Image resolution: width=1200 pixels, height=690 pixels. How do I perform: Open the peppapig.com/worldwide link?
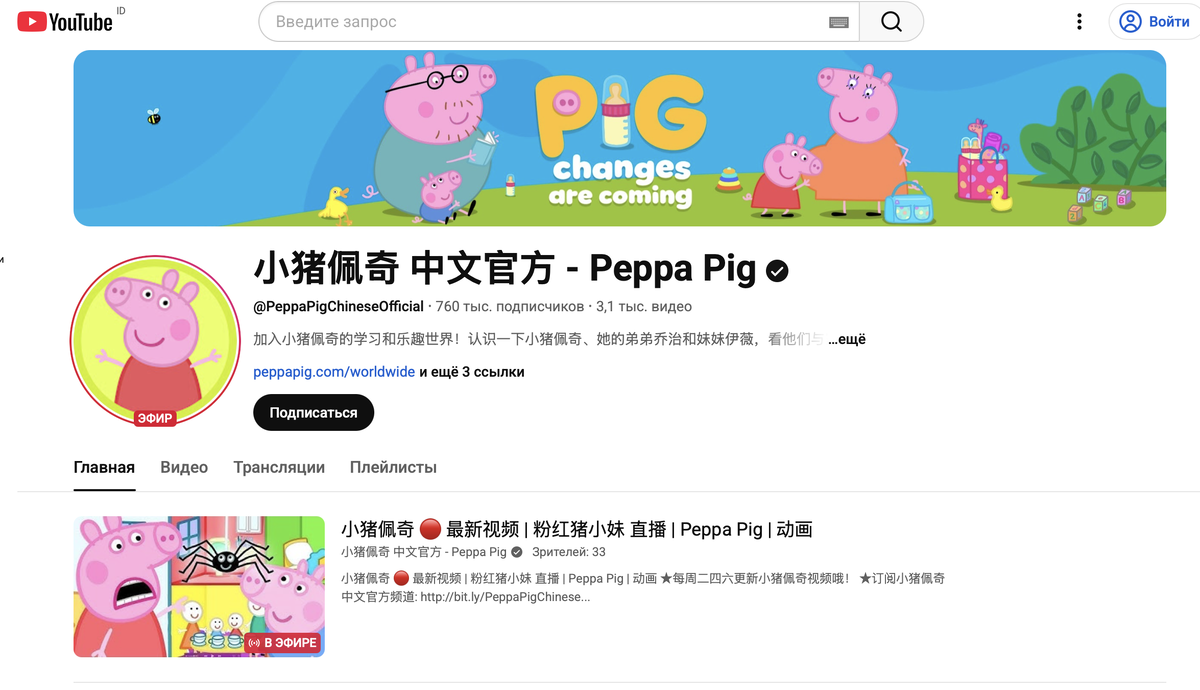tap(334, 372)
